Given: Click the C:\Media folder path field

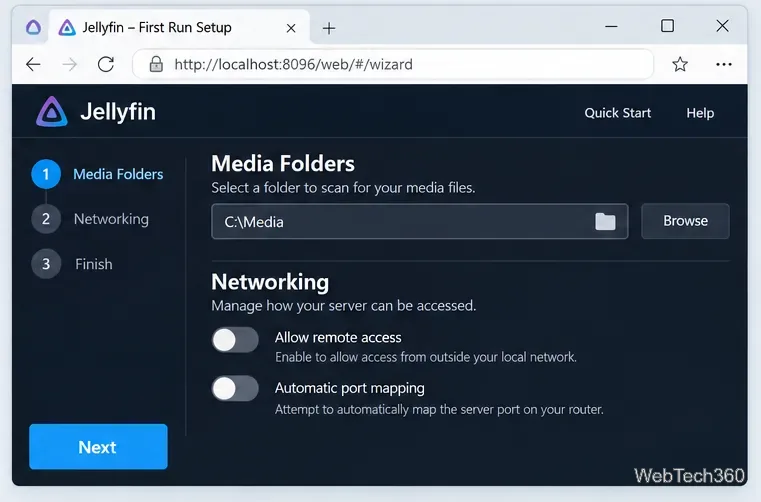Looking at the screenshot, I should tap(420, 221).
